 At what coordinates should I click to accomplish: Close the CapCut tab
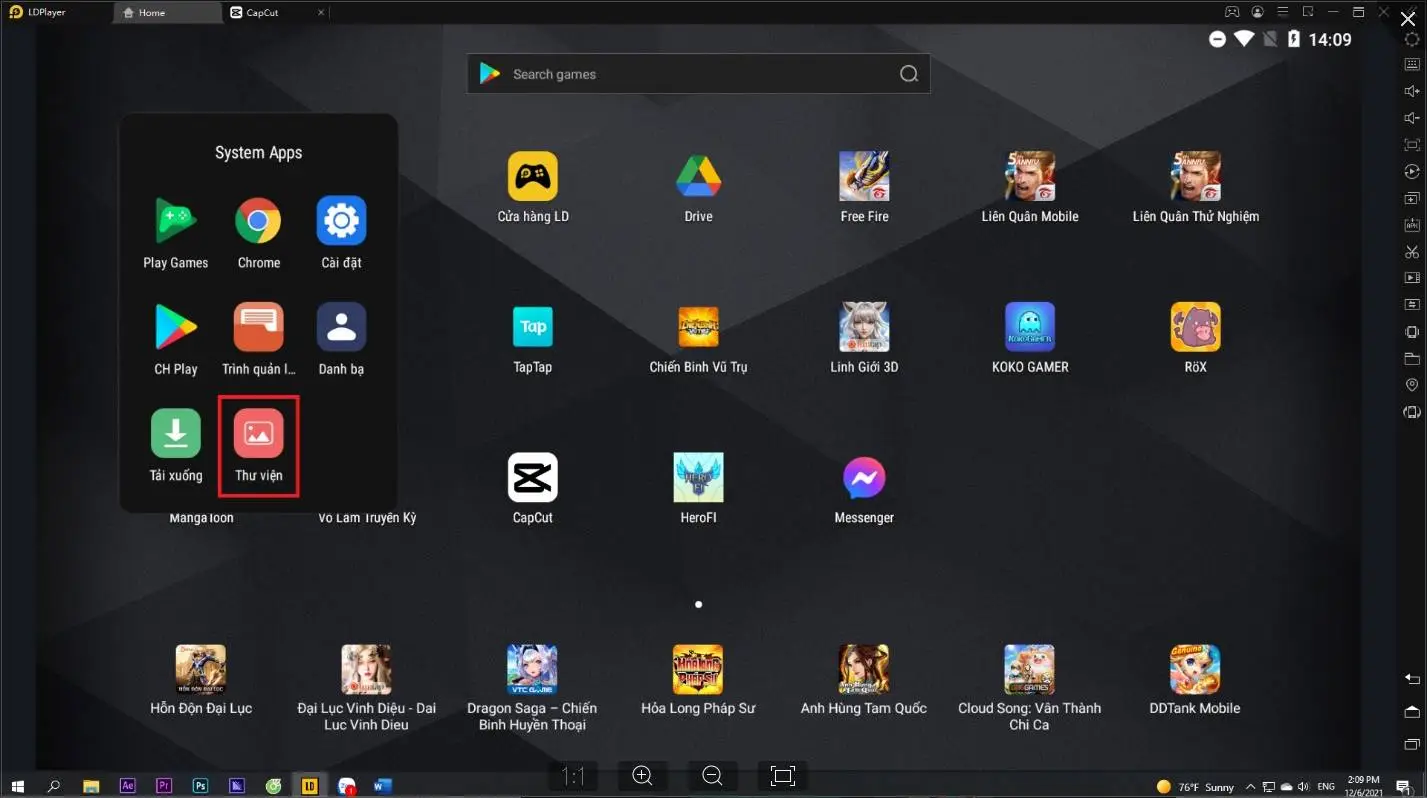click(x=320, y=12)
